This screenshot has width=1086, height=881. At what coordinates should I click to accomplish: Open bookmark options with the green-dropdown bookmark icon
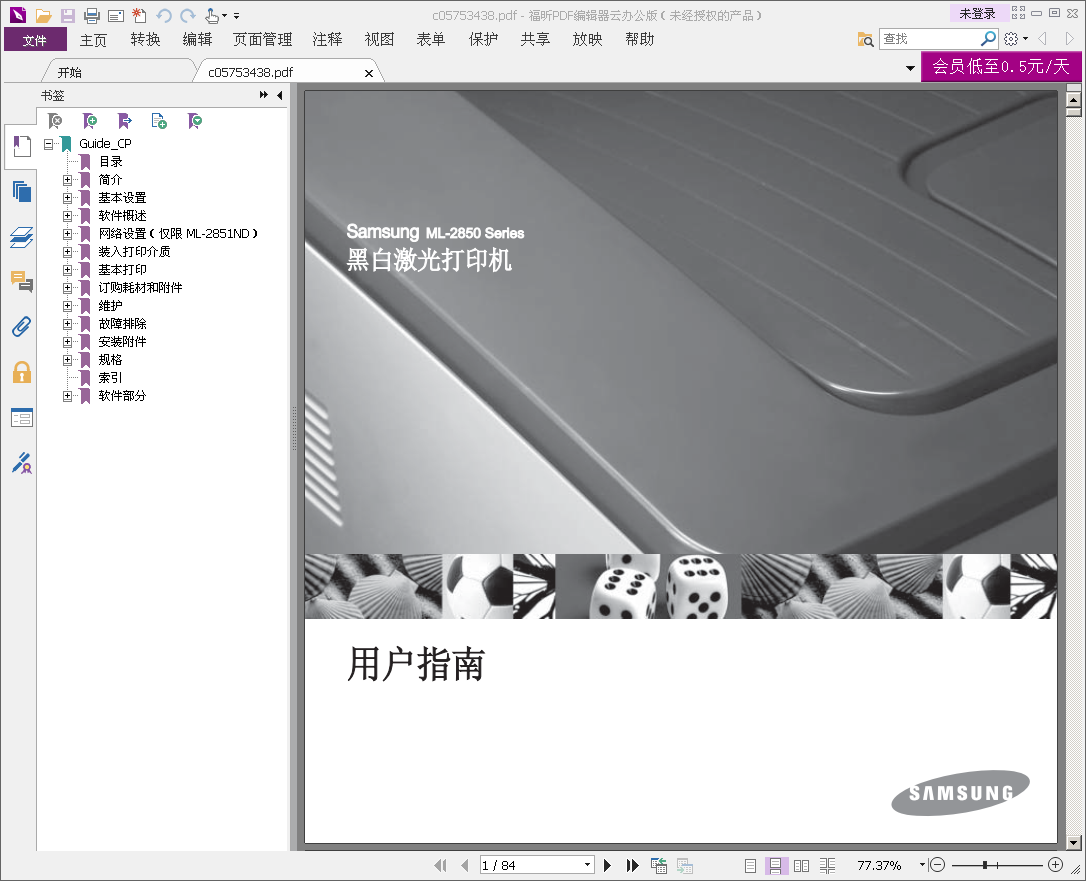[x=195, y=121]
